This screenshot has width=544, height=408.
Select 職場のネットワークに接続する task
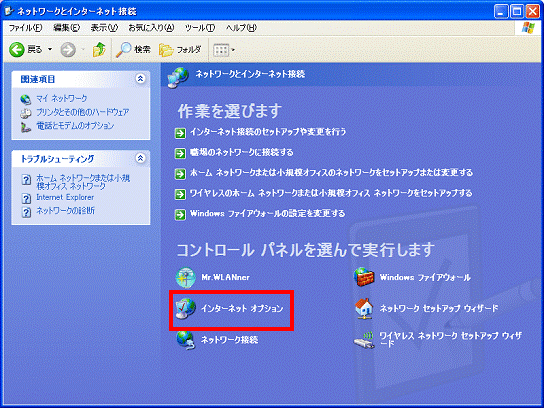tap(241, 152)
